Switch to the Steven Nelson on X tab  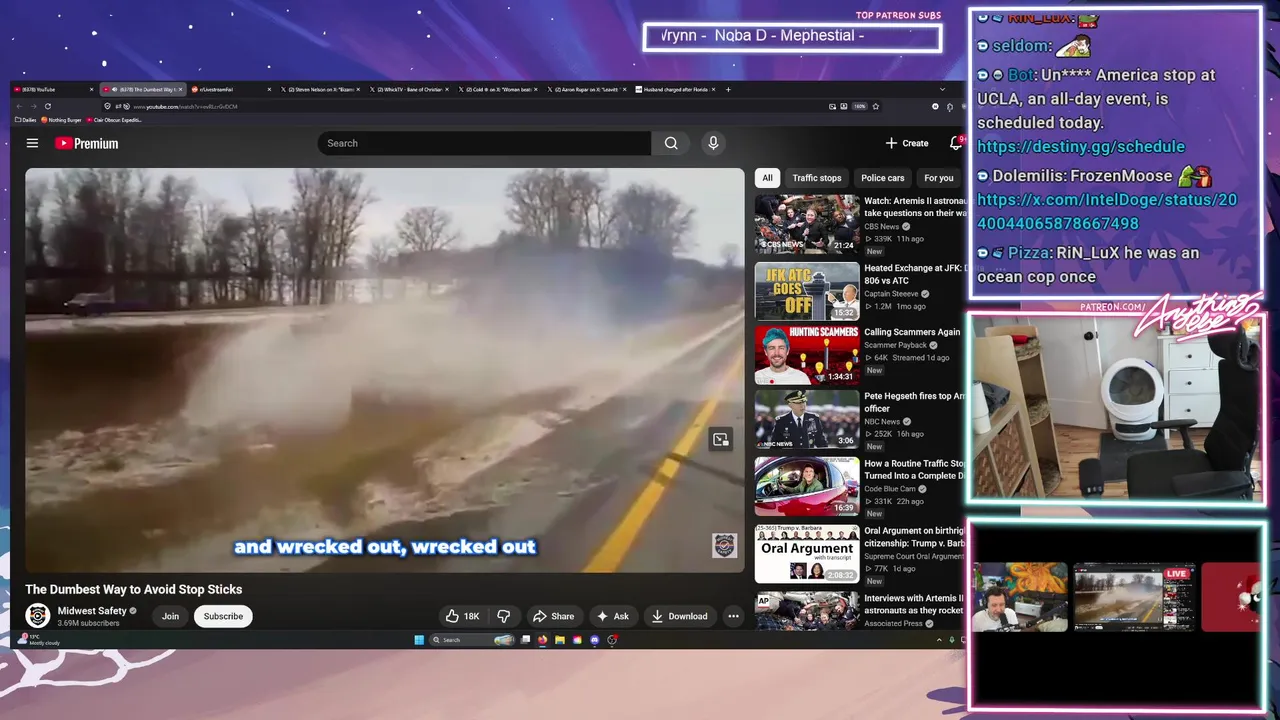318,89
